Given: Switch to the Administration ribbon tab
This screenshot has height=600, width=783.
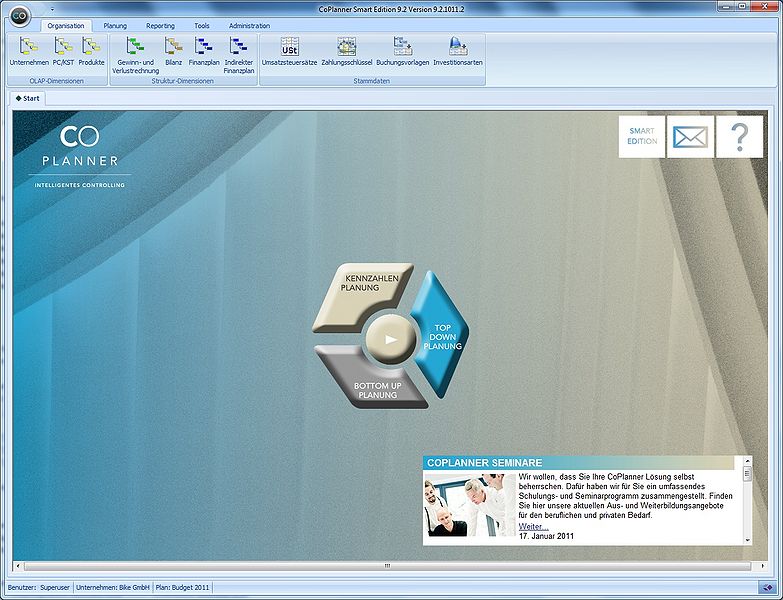Looking at the screenshot, I should (249, 26).
